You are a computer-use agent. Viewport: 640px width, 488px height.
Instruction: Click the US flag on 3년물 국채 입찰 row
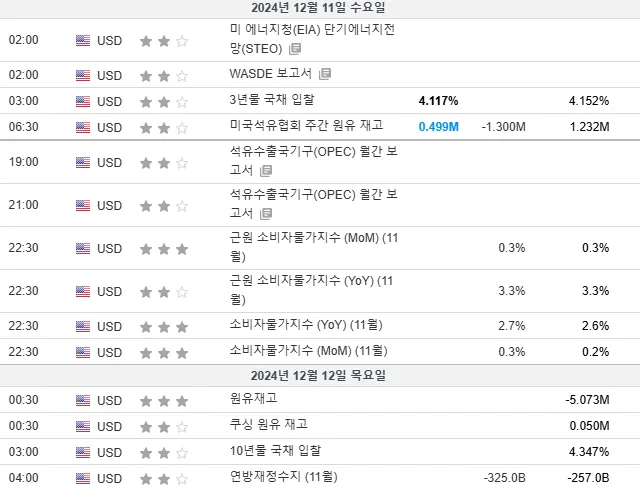pos(83,101)
